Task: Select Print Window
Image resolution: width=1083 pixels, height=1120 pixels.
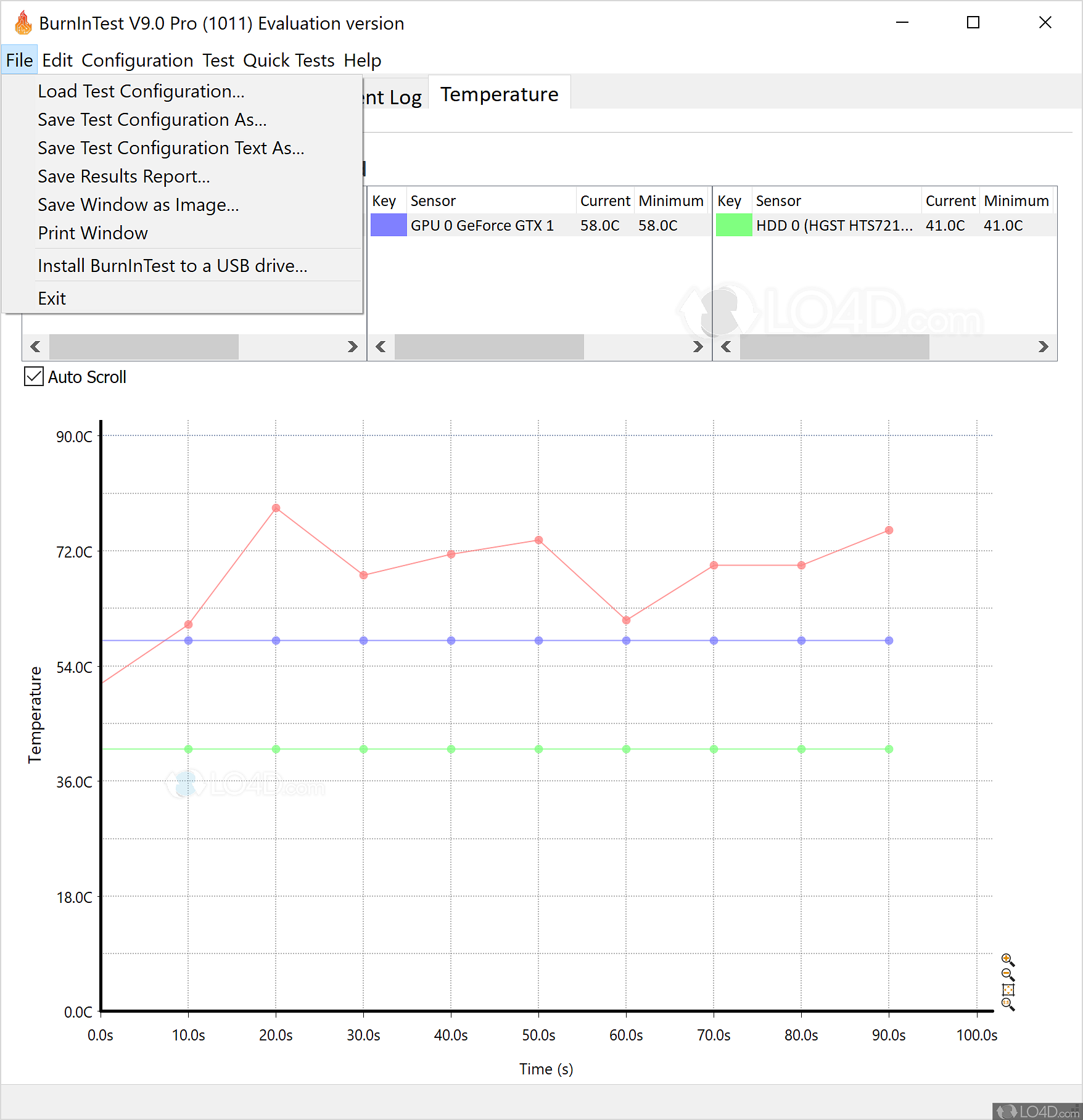Action: [x=93, y=233]
